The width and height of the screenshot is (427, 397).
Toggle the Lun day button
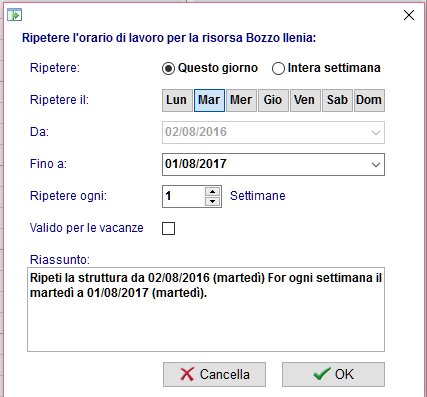[177, 100]
